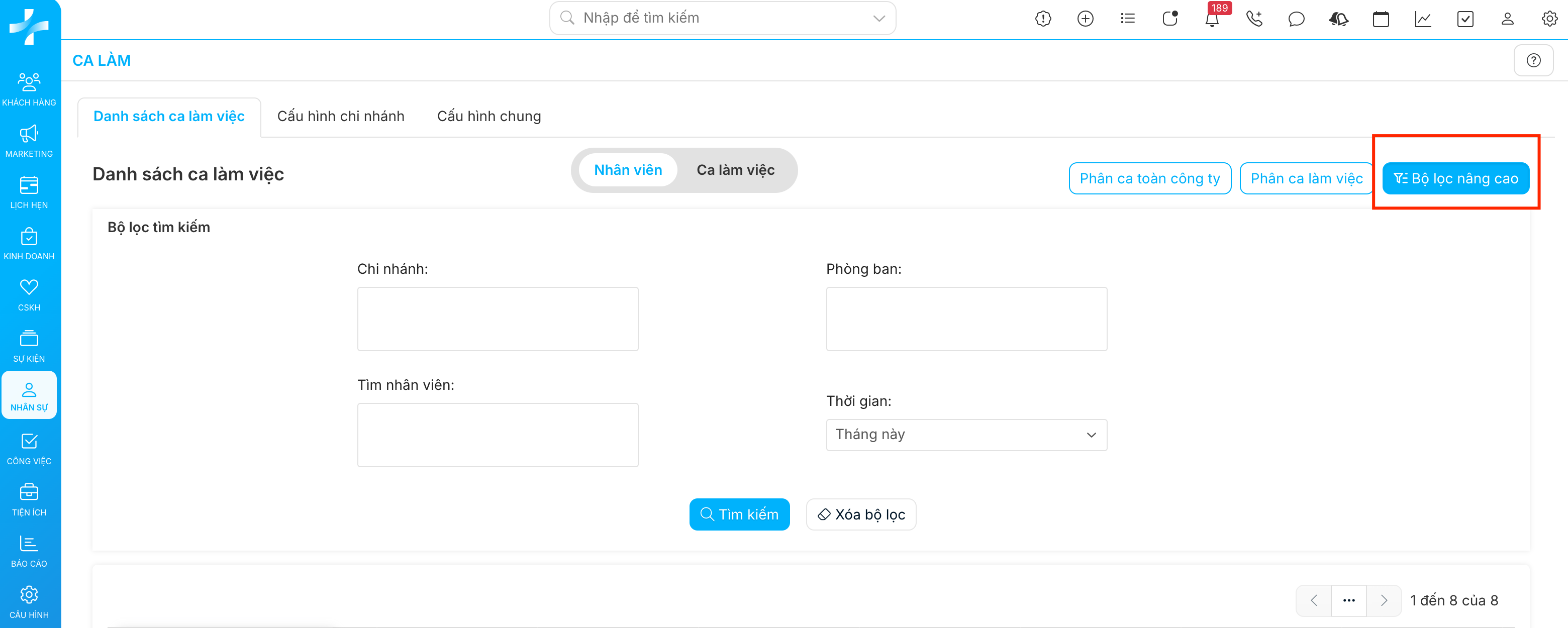Switch view toggle to Ca làm việc

pos(735,170)
